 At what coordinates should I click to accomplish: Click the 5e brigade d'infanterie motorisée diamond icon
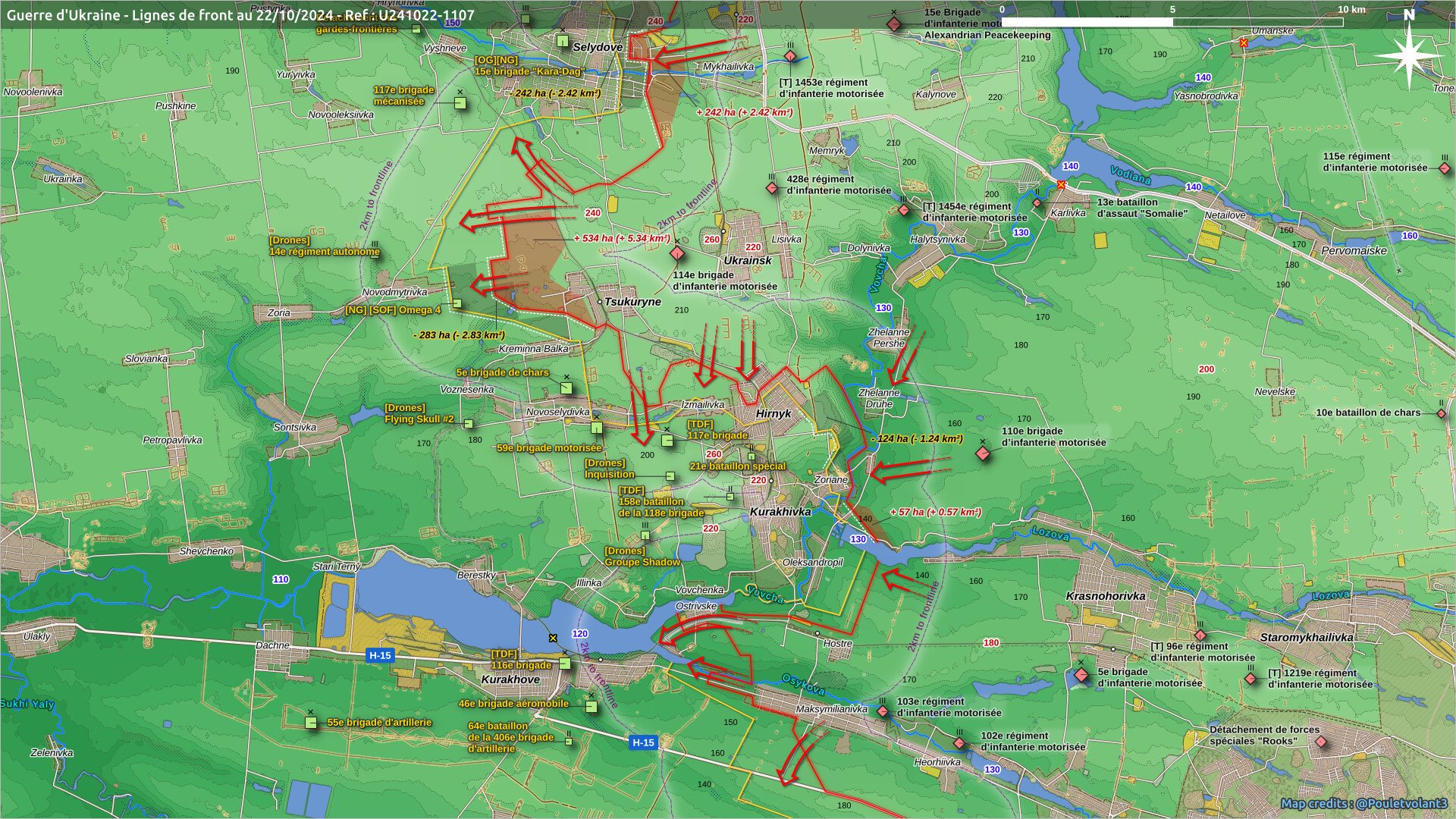click(1081, 674)
